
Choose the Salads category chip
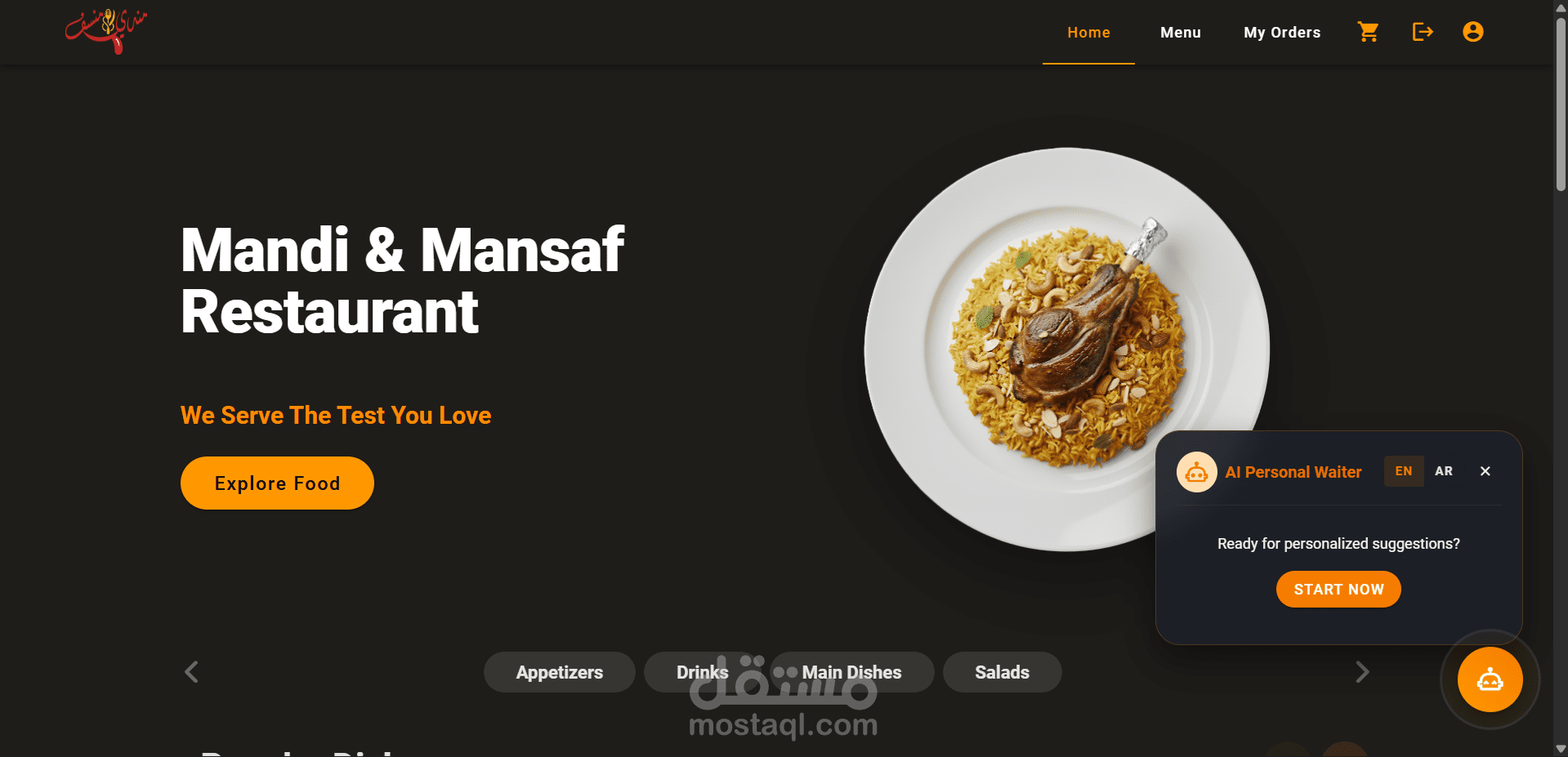[x=1002, y=672]
